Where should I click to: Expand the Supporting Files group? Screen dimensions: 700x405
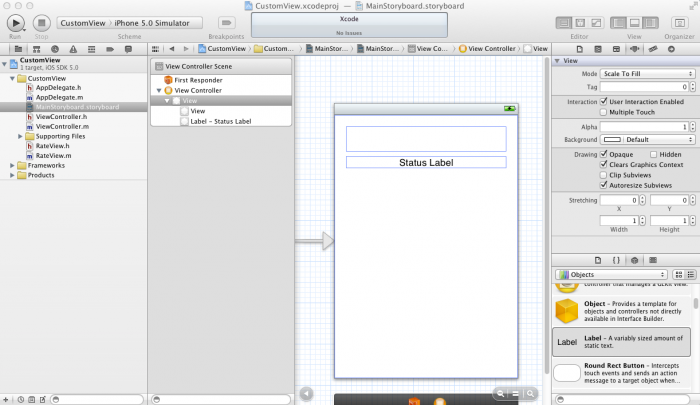(20, 136)
